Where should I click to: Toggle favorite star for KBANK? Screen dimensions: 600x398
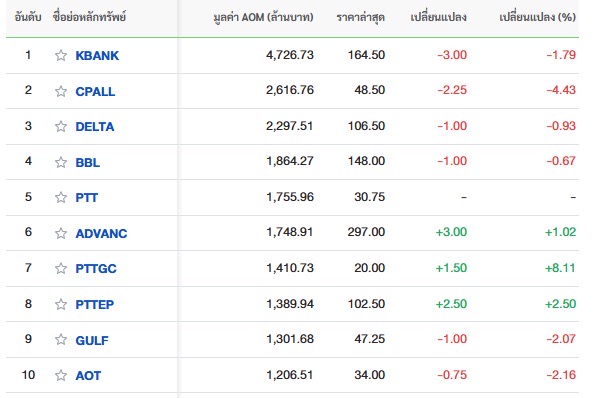61,55
